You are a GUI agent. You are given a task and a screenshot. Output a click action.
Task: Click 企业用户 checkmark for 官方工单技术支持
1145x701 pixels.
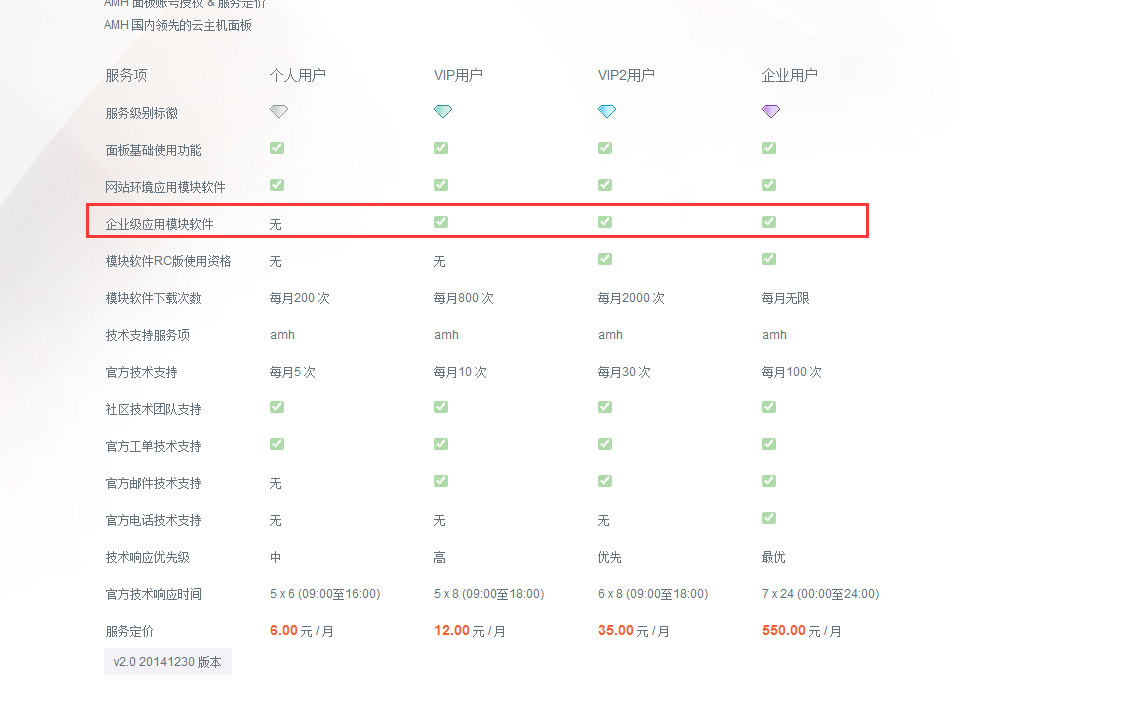769,444
